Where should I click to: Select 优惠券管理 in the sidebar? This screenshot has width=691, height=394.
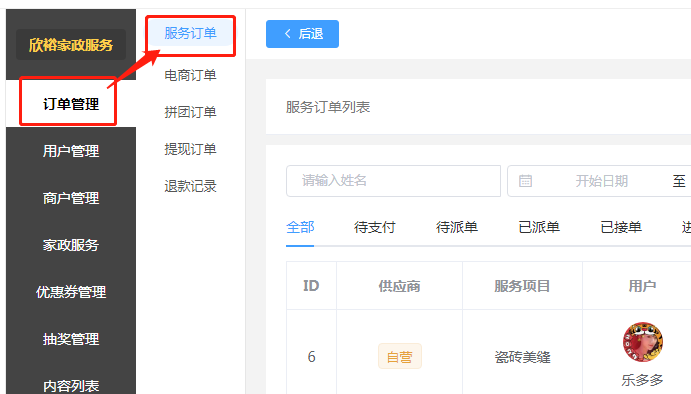coord(71,292)
